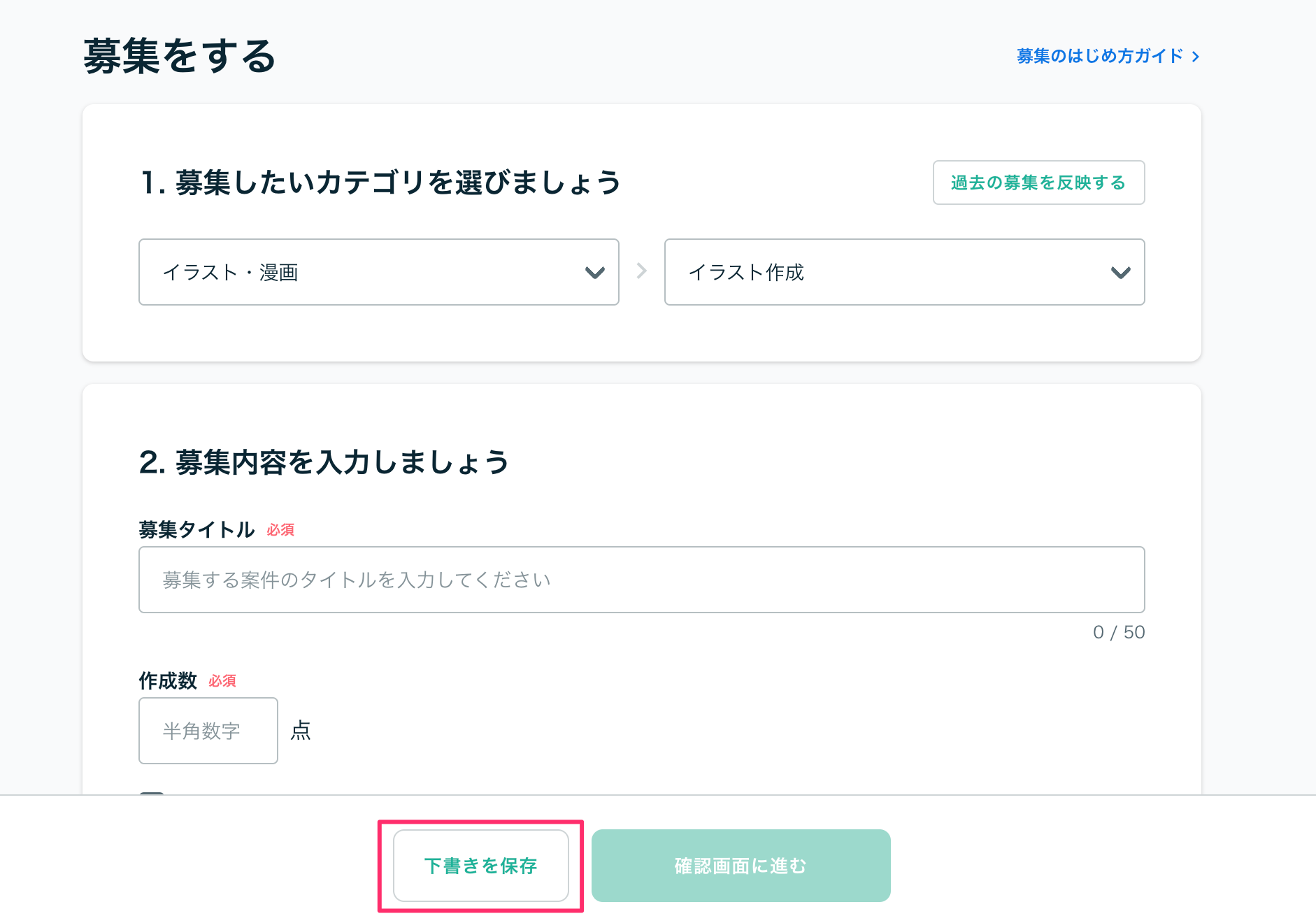Image resolution: width=1316 pixels, height=923 pixels.
Task: Click the 必須 badge beside 募集タイトル
Action: click(280, 530)
